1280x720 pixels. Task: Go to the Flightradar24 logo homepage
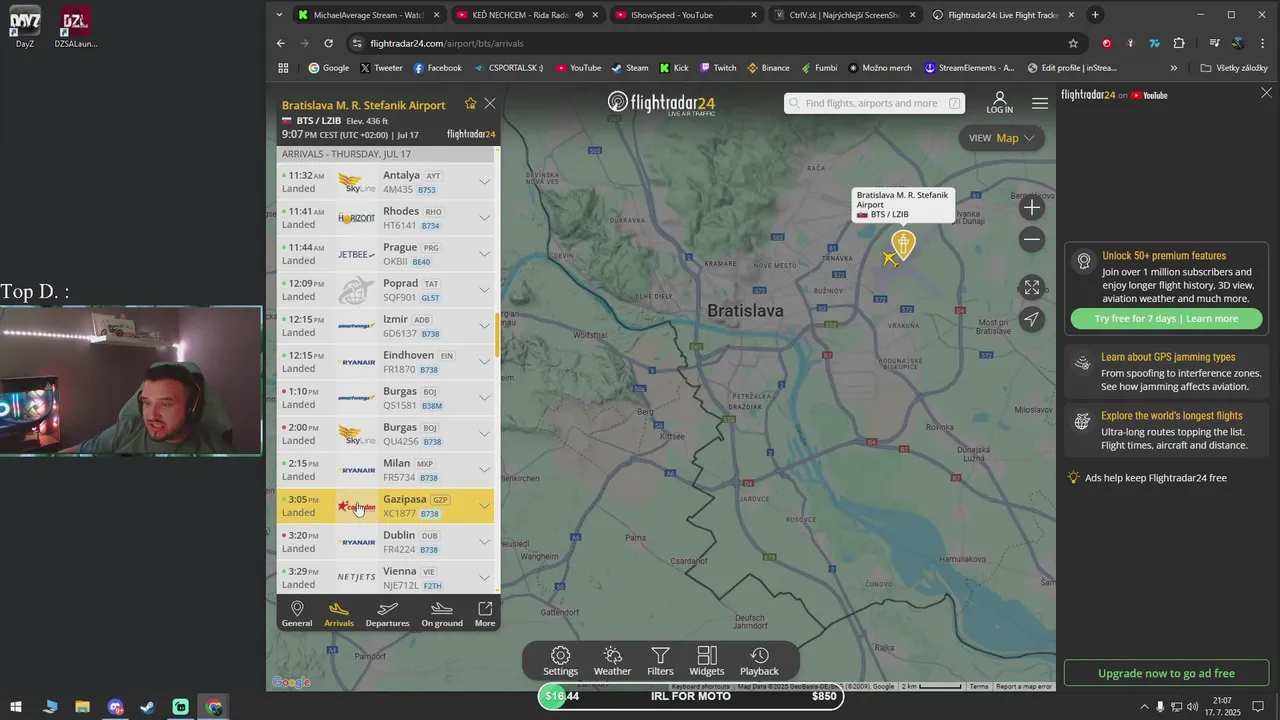click(x=661, y=104)
